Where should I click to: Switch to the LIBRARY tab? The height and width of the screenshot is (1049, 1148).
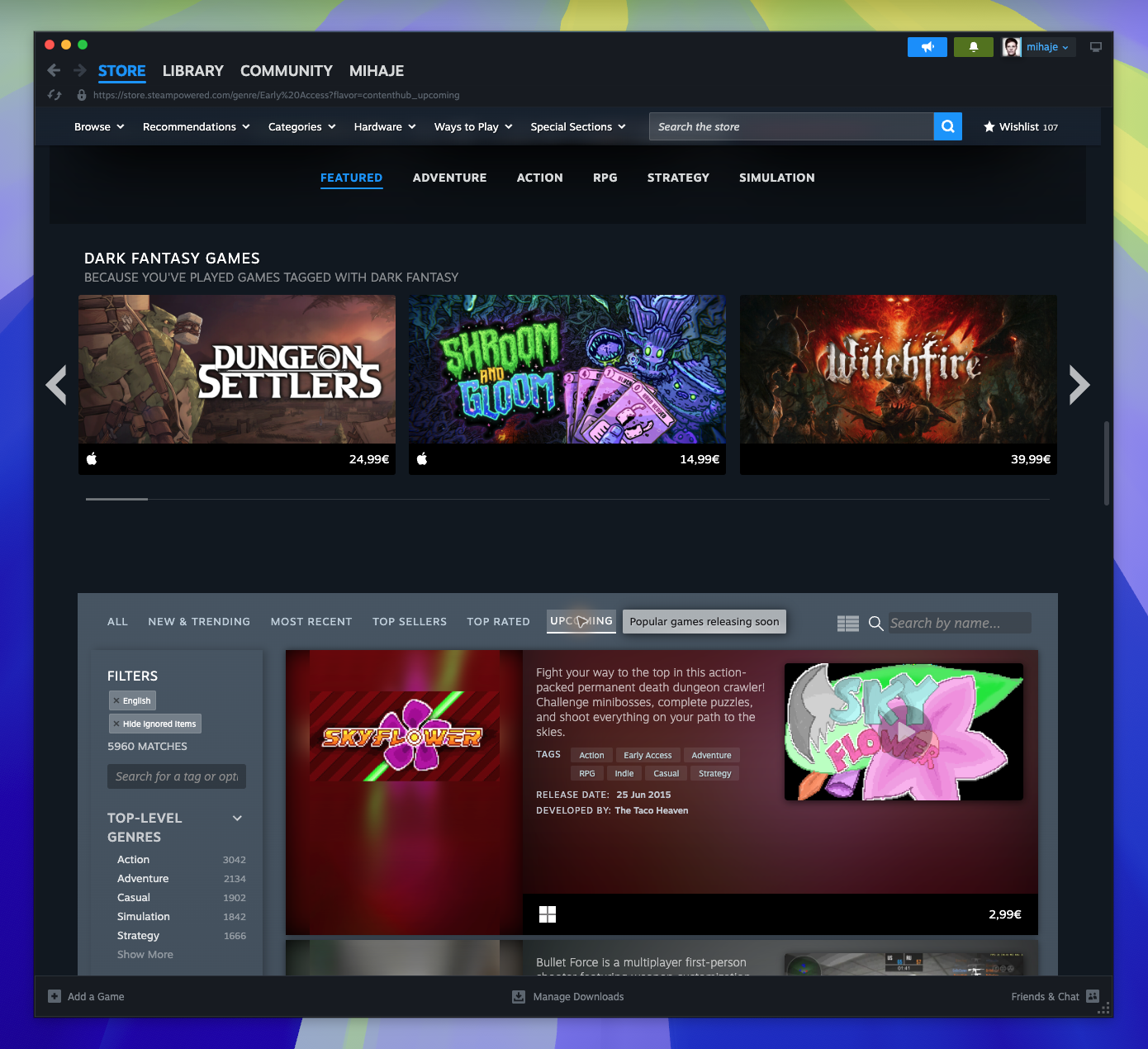click(x=193, y=71)
